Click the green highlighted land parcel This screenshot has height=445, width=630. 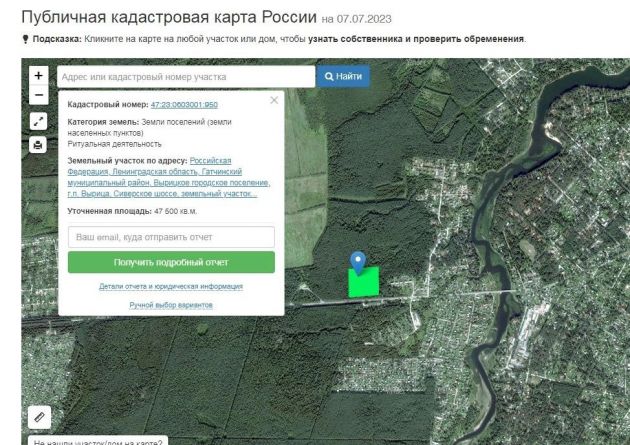[364, 284]
